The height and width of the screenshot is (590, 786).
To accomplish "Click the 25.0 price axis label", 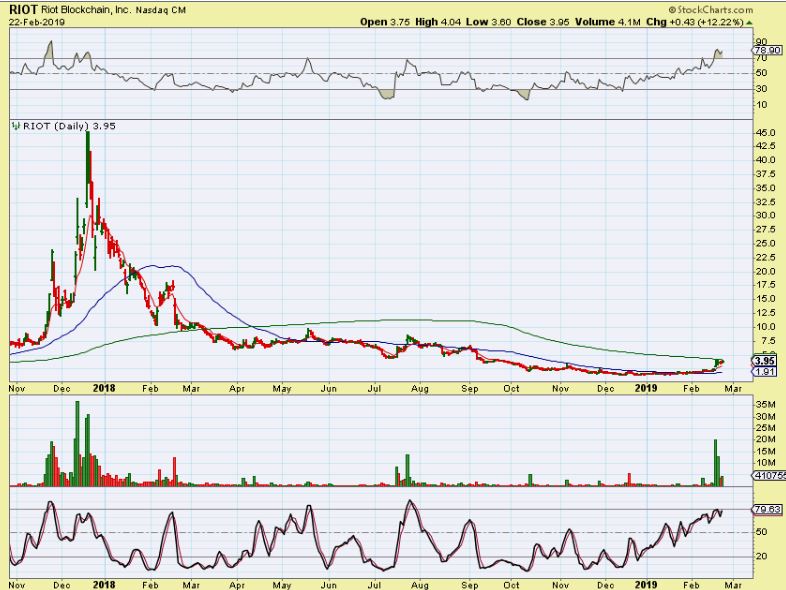I will 765,244.
